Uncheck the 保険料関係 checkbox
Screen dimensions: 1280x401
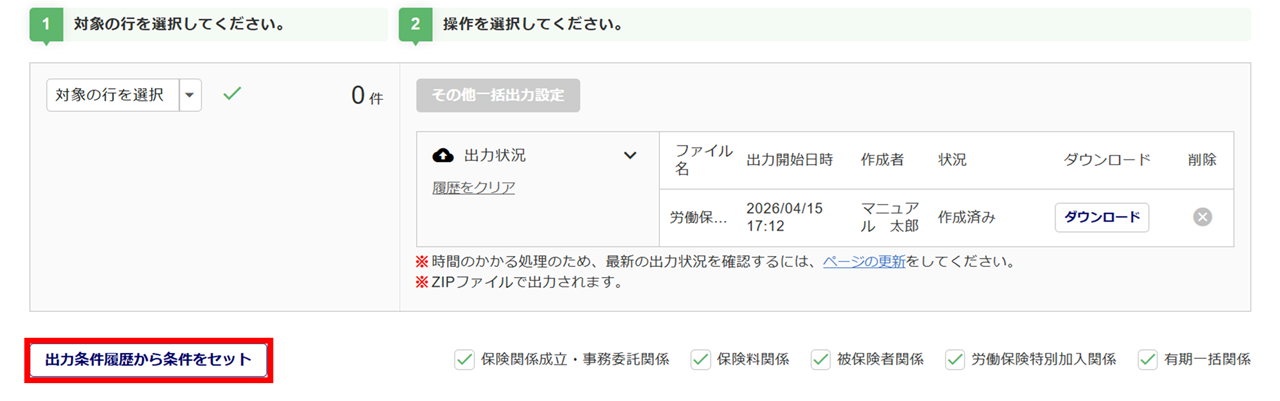(700, 359)
